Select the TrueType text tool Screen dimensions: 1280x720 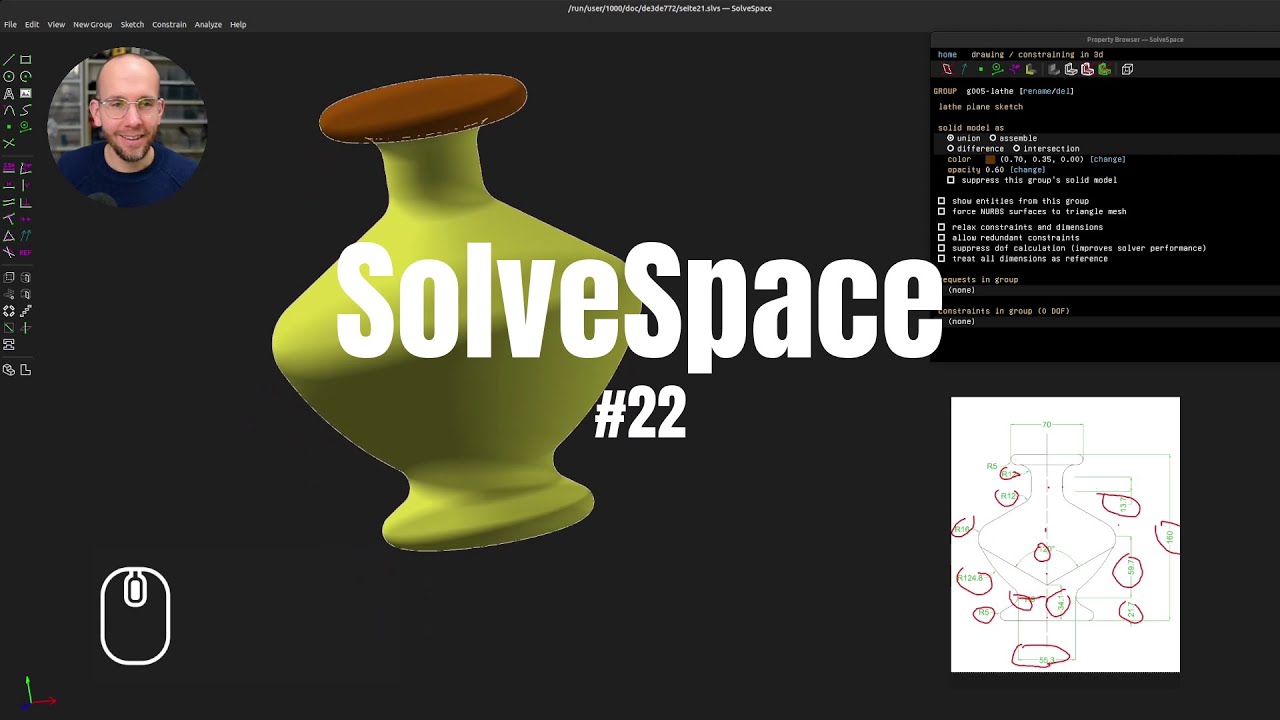(x=9, y=93)
